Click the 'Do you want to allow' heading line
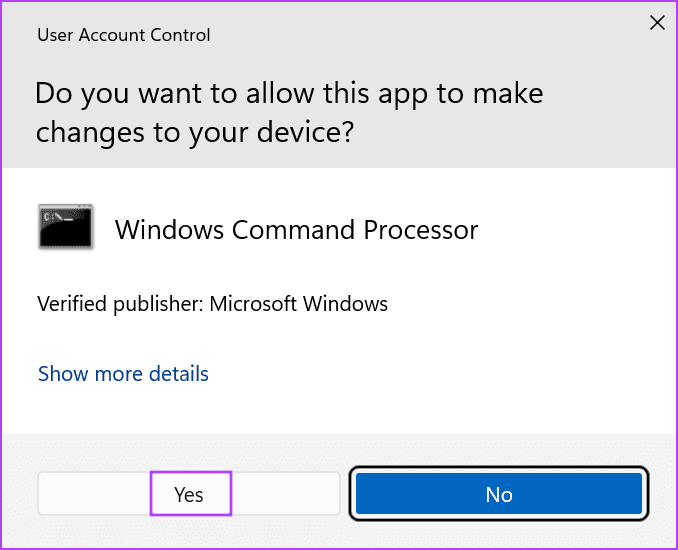Viewport: 678px width, 550px height. [x=288, y=94]
